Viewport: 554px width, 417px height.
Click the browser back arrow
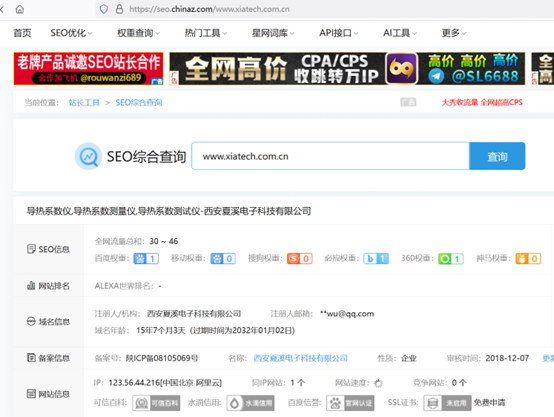point(2,9)
